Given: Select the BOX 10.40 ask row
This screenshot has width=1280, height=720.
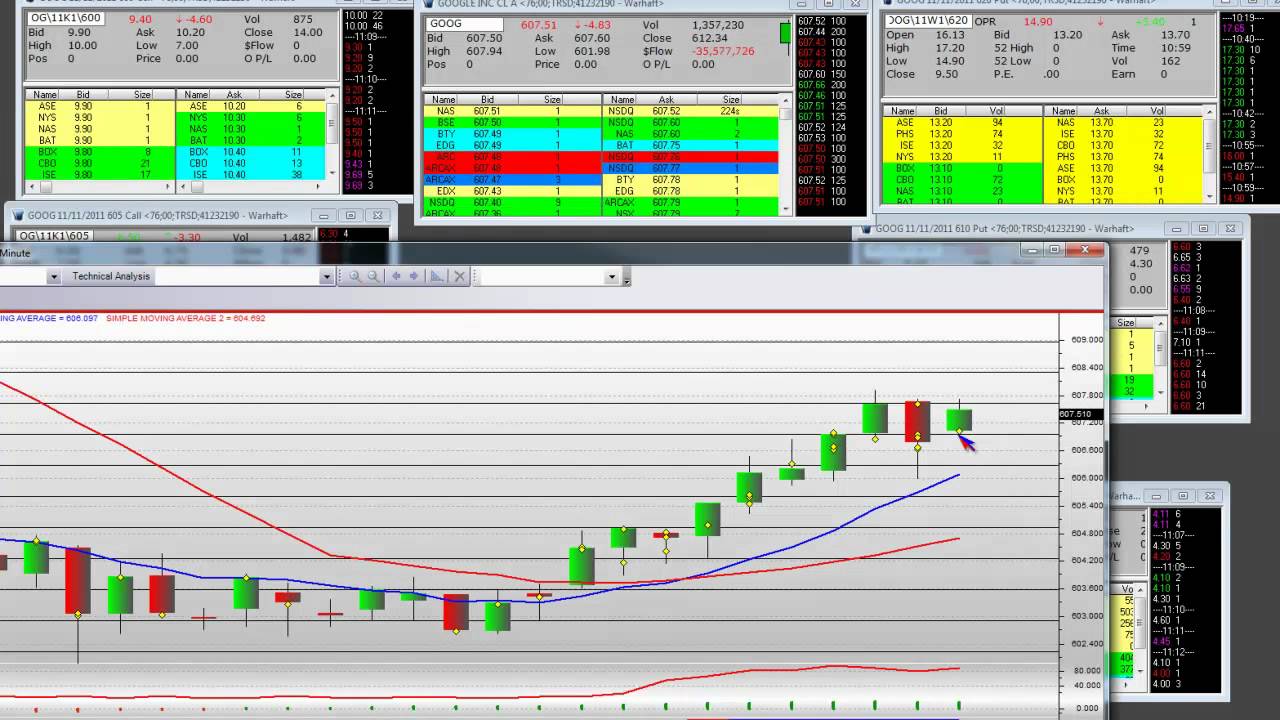Looking at the screenshot, I should click(251, 152).
